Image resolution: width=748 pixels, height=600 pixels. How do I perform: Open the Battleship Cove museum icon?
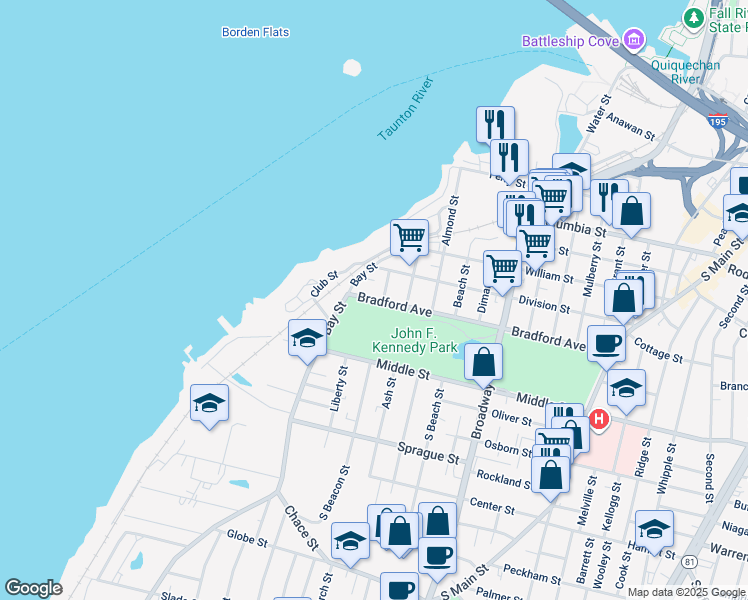point(633,40)
